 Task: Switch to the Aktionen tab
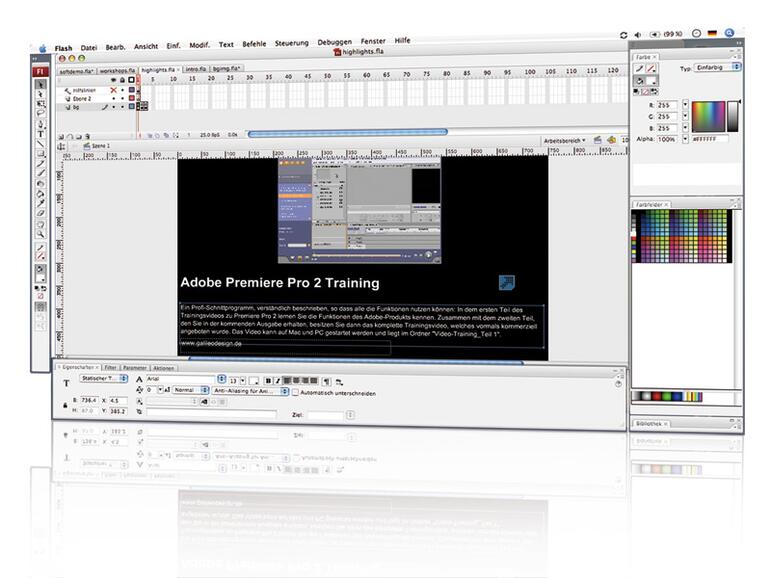(x=164, y=368)
